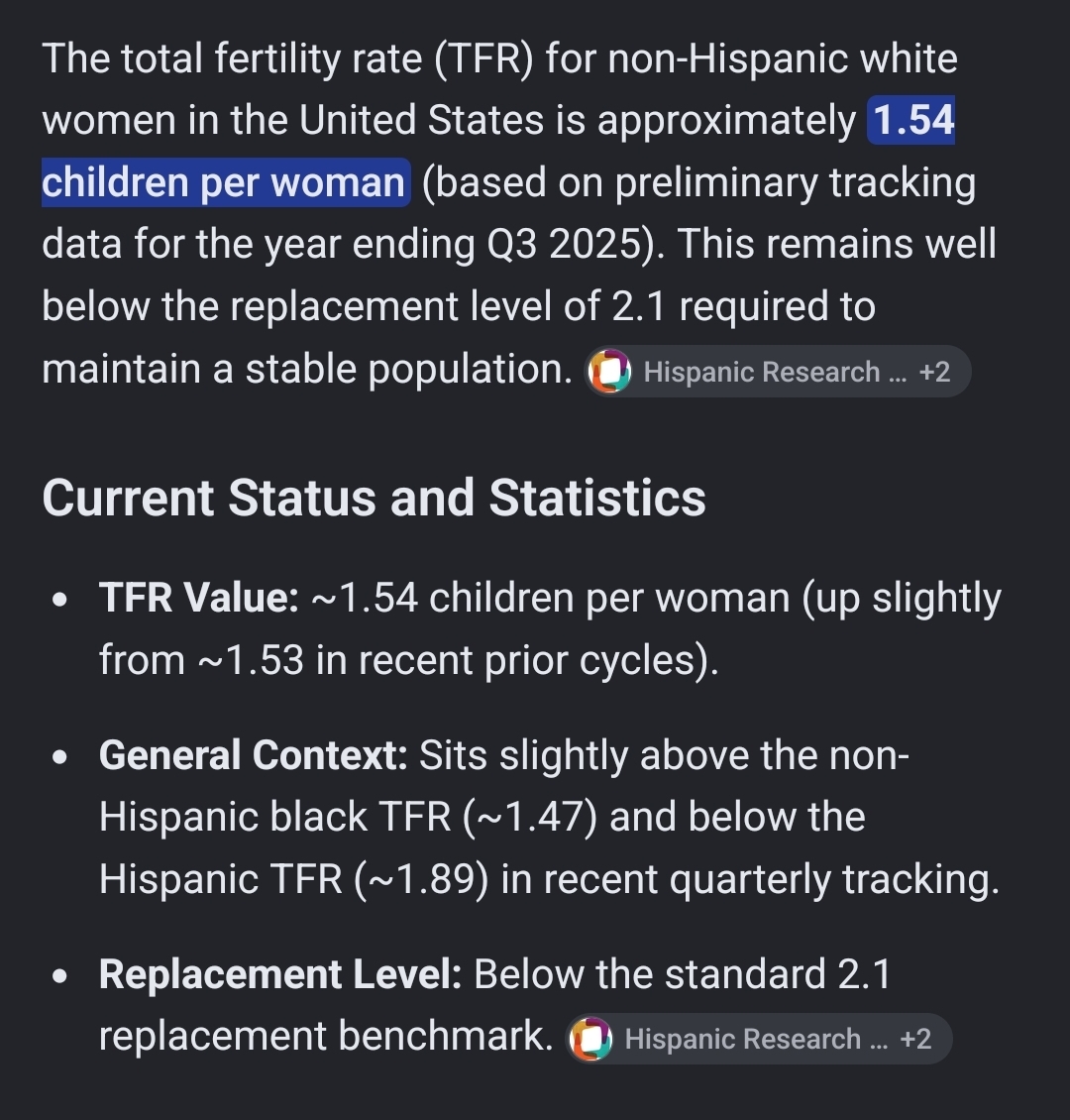Image resolution: width=1070 pixels, height=1120 pixels.
Task: Click the bullet point before 'General Context'
Action: [x=60, y=756]
